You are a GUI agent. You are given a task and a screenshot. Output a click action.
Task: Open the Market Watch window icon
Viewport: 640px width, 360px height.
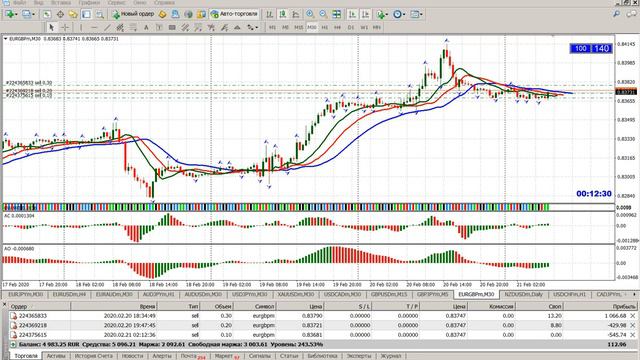coord(47,14)
